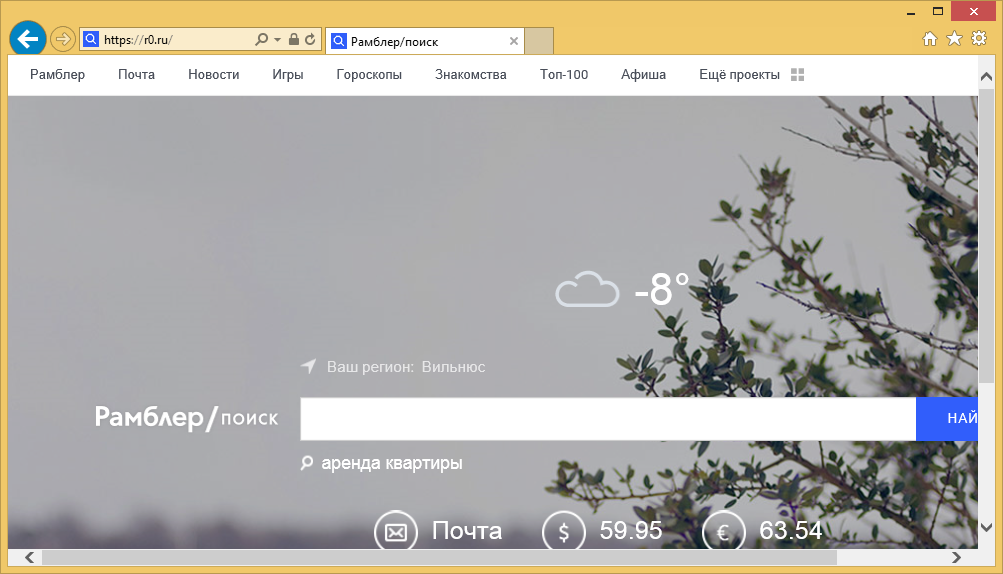
Task: Expand the address bar search dropdown arrow
Action: [x=276, y=40]
